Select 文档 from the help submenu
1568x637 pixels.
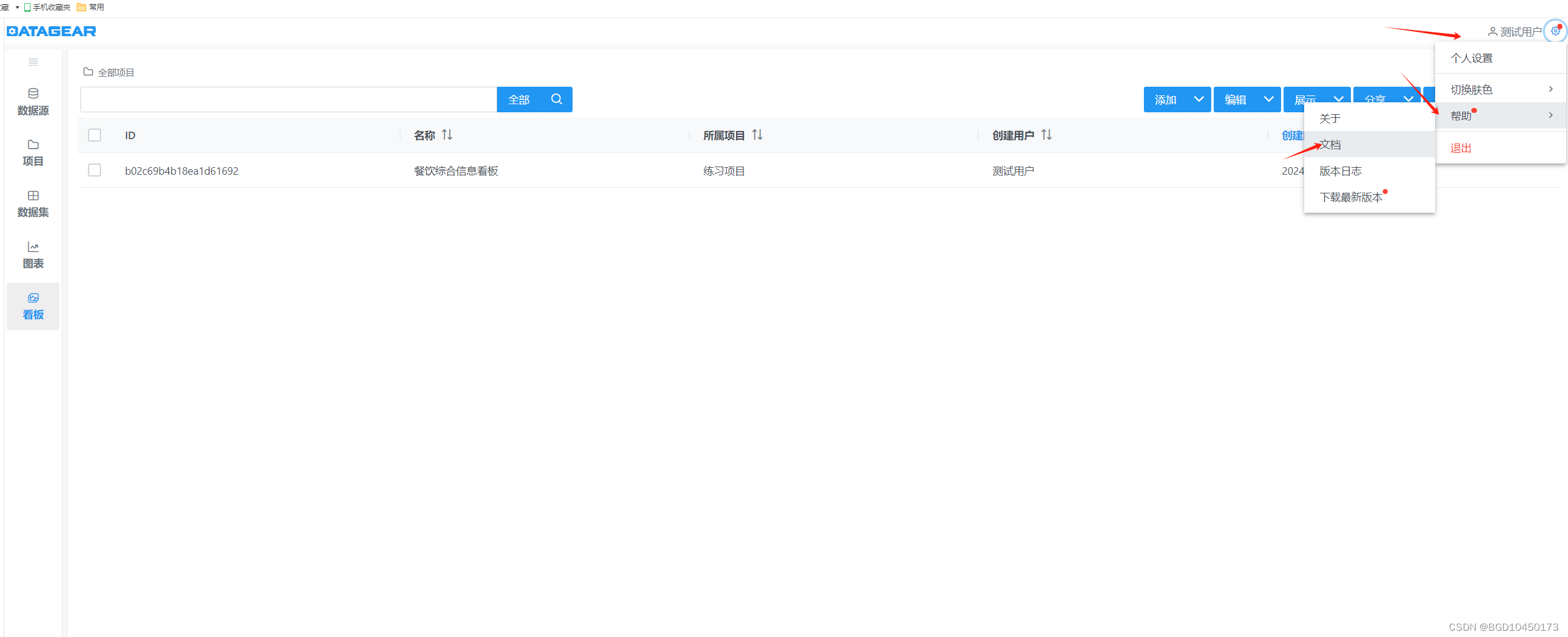[1330, 144]
